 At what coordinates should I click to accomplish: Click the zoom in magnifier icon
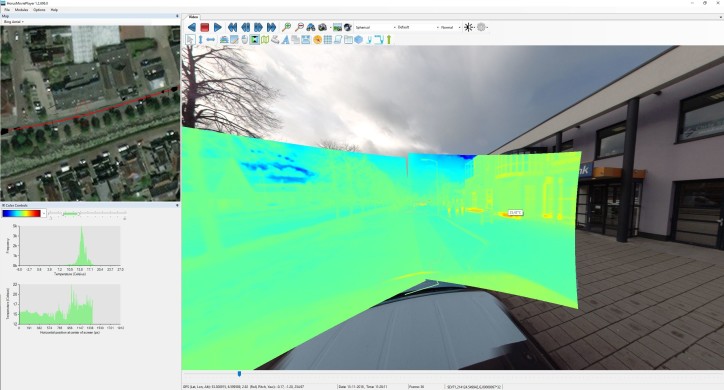coord(286,27)
